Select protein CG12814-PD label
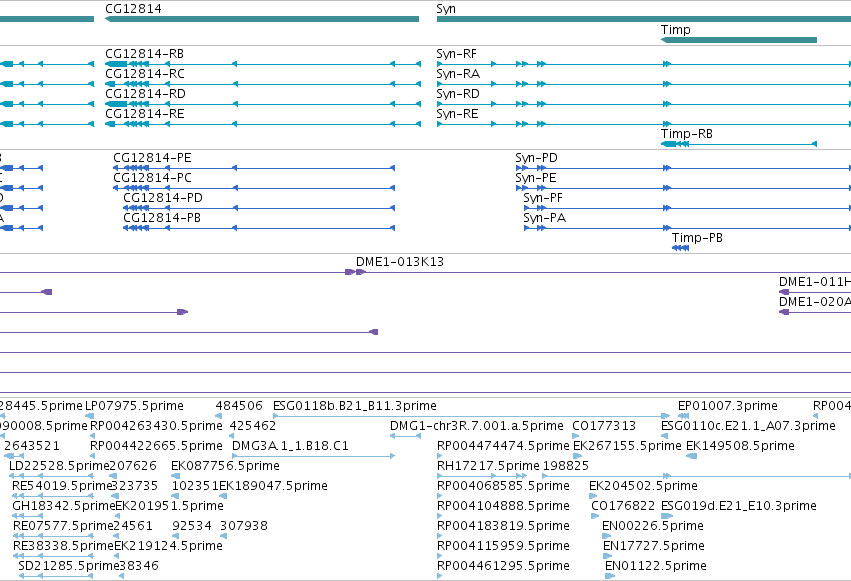 [x=163, y=198]
